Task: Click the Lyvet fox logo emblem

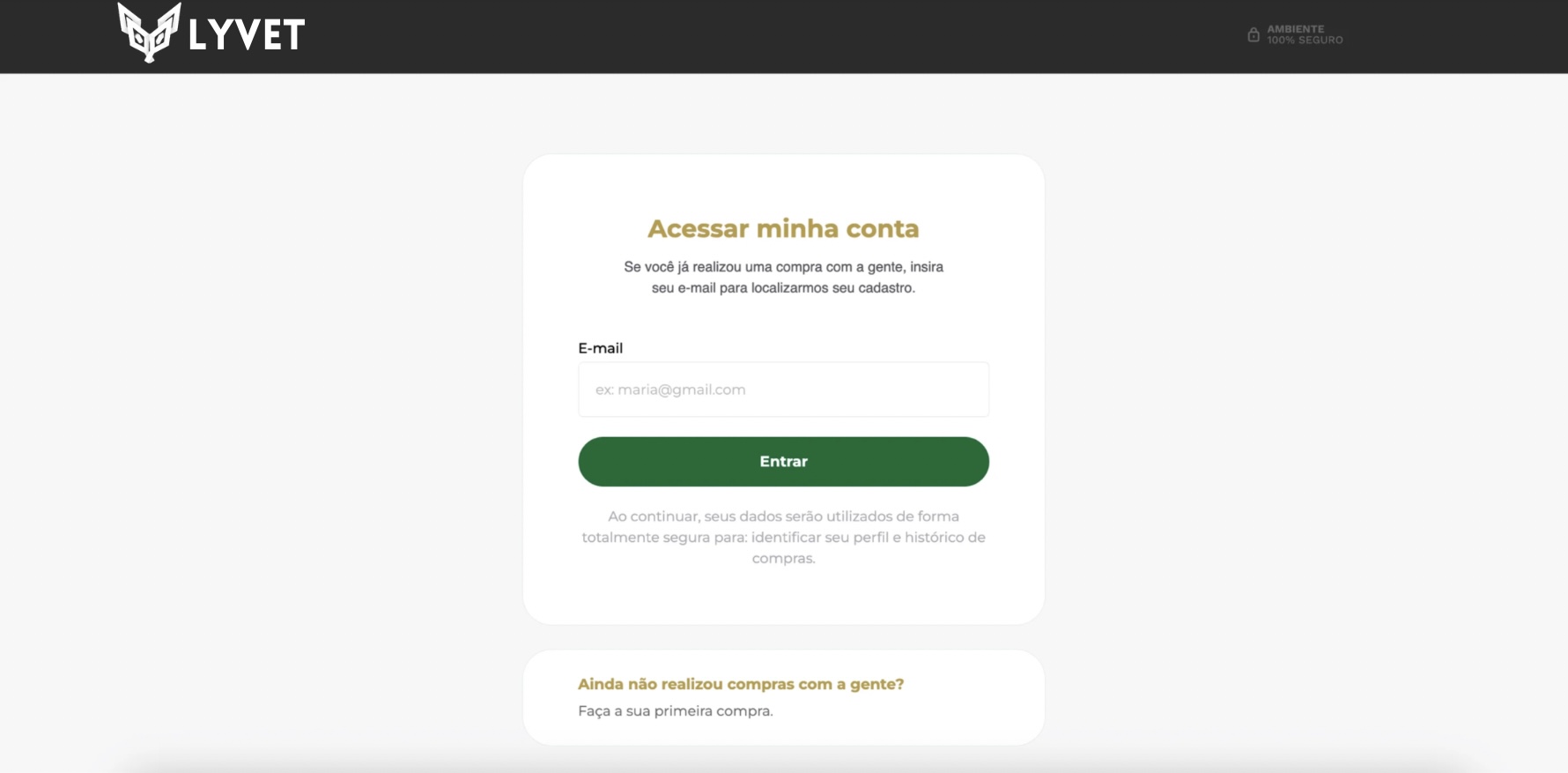Action: click(x=149, y=33)
